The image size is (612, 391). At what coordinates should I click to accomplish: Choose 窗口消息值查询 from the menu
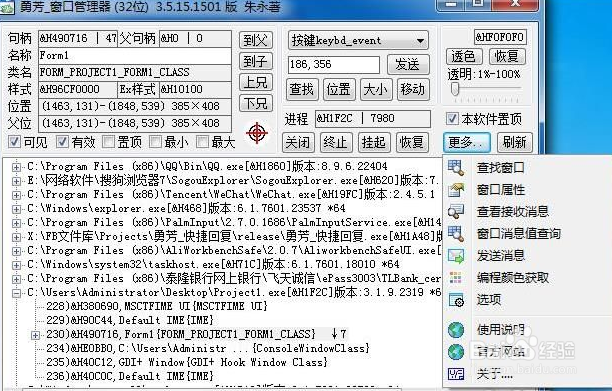pyautogui.click(x=519, y=234)
